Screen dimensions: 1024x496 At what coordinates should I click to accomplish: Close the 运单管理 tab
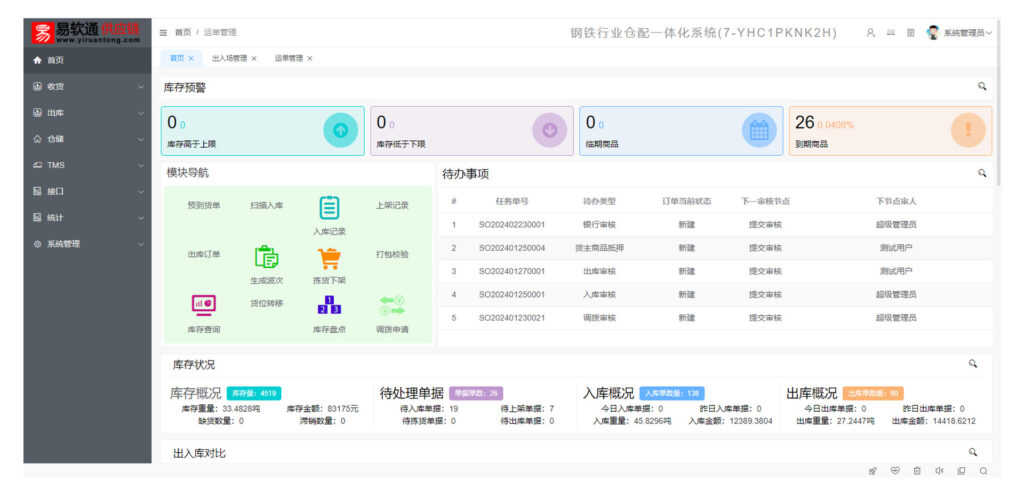point(310,58)
